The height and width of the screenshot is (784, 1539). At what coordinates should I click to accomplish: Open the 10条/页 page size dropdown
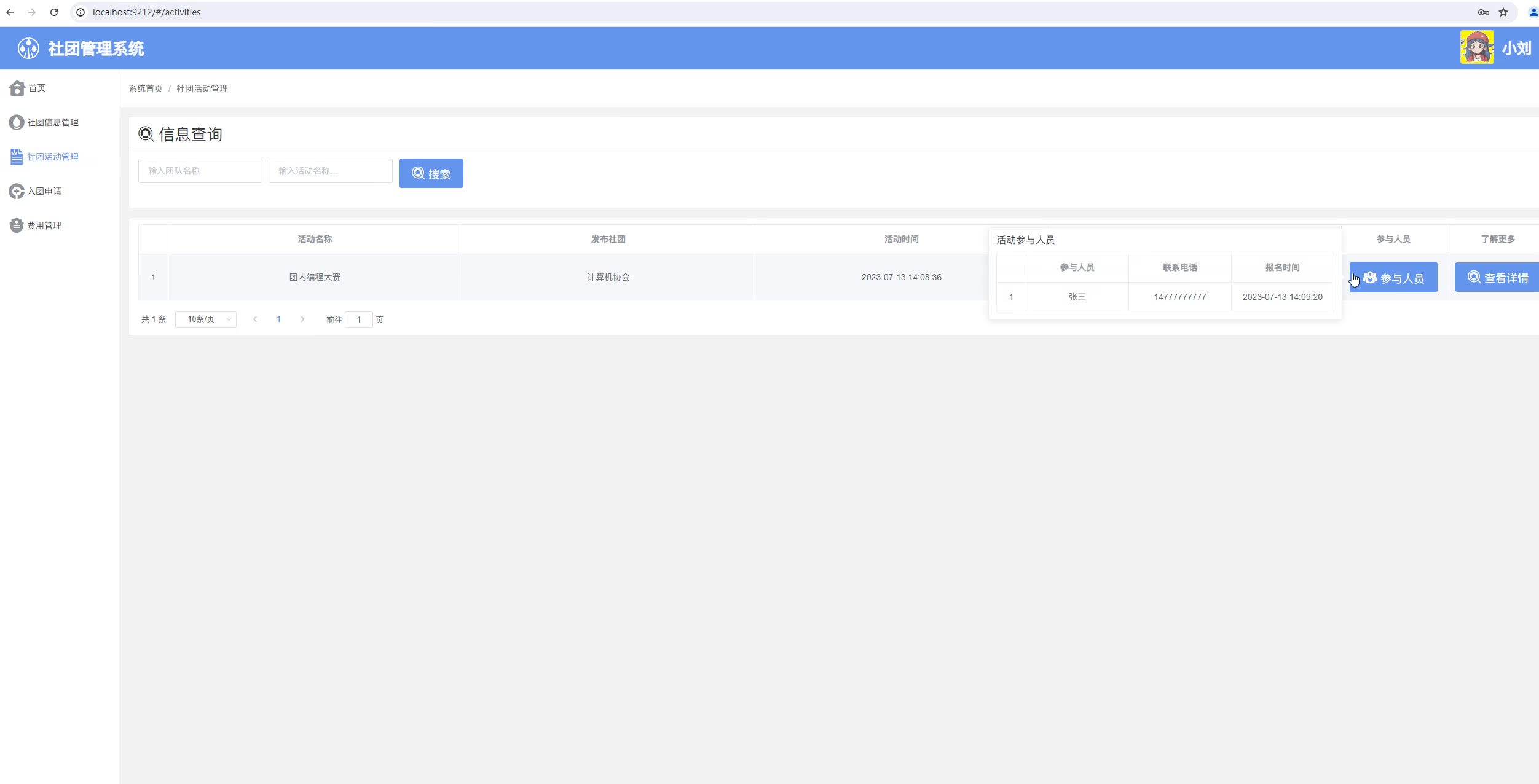point(206,319)
